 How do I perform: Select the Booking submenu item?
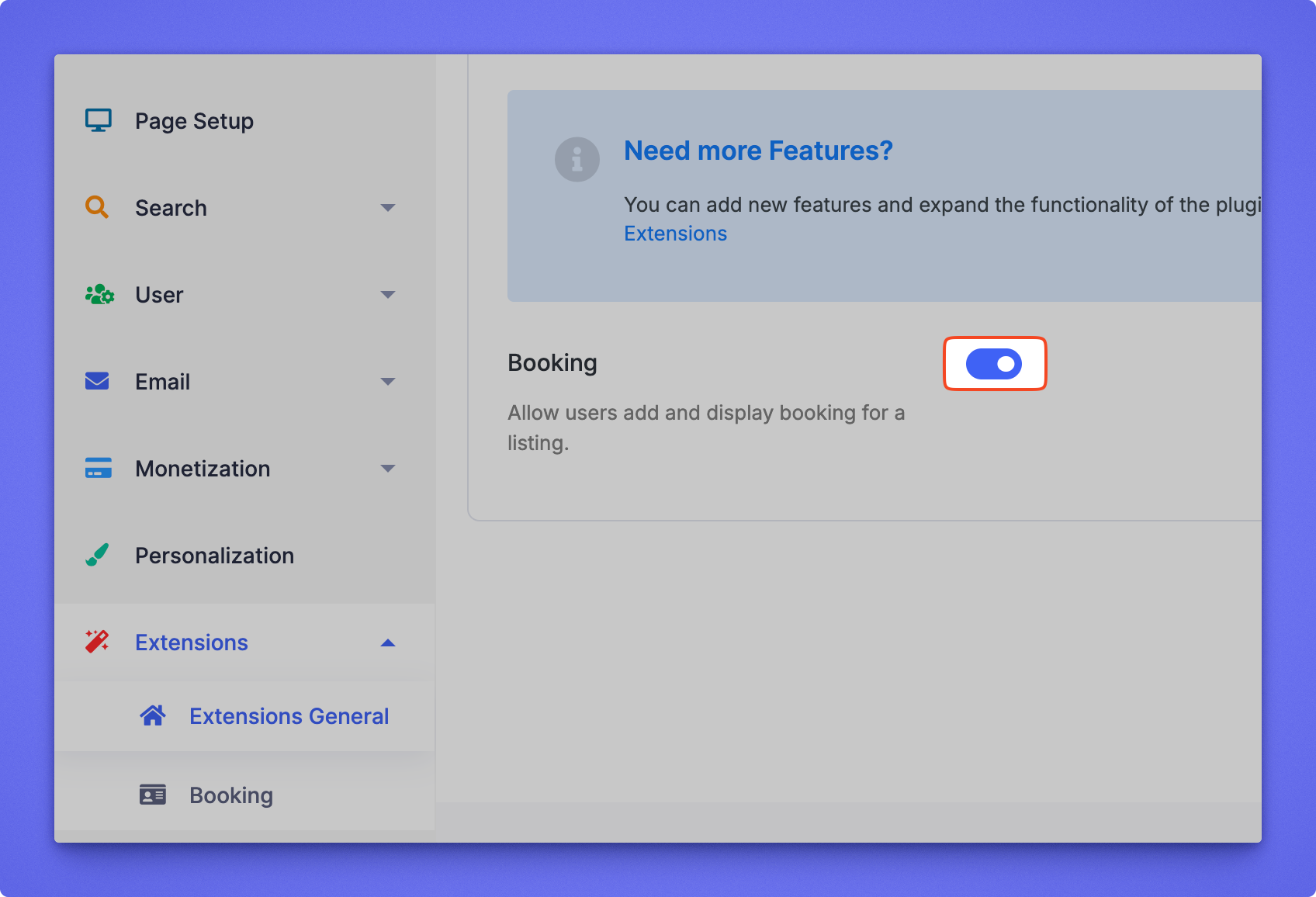(x=230, y=795)
